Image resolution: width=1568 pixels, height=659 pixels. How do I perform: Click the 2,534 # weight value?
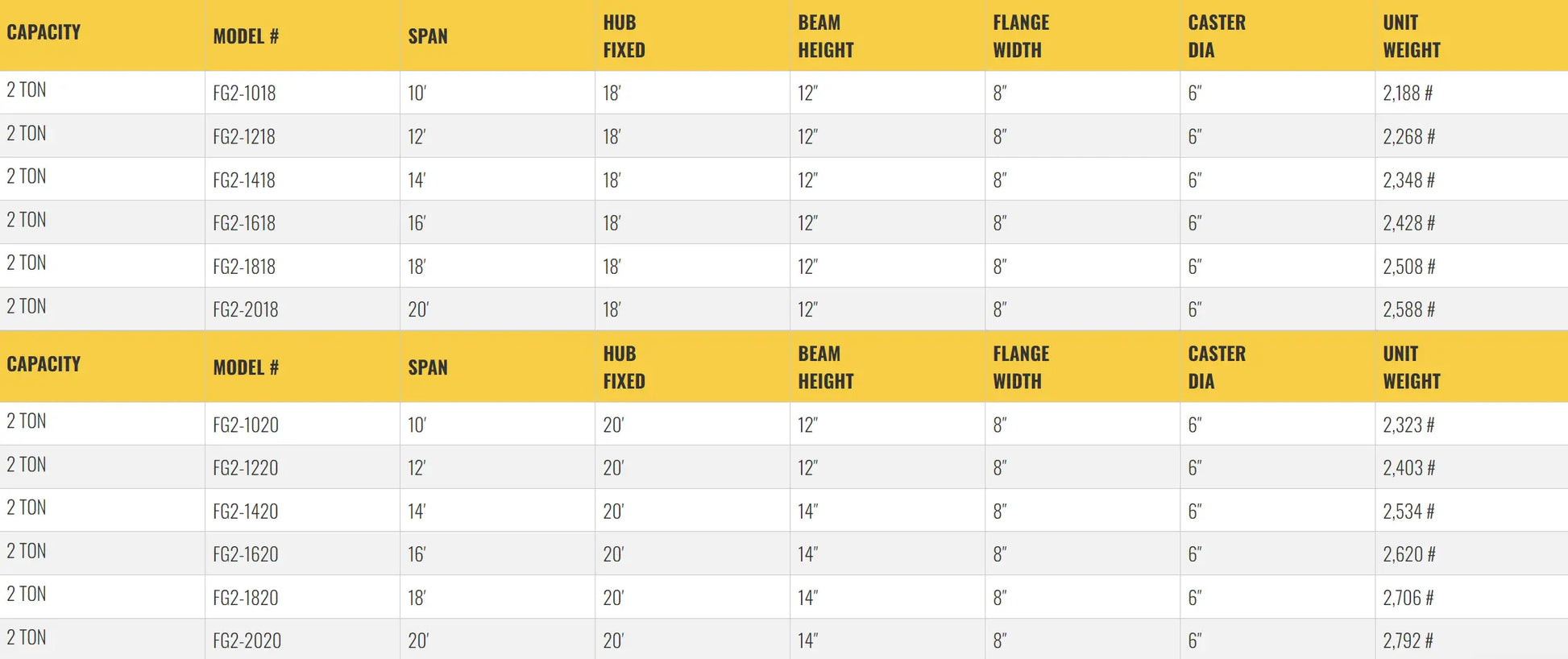[1408, 512]
